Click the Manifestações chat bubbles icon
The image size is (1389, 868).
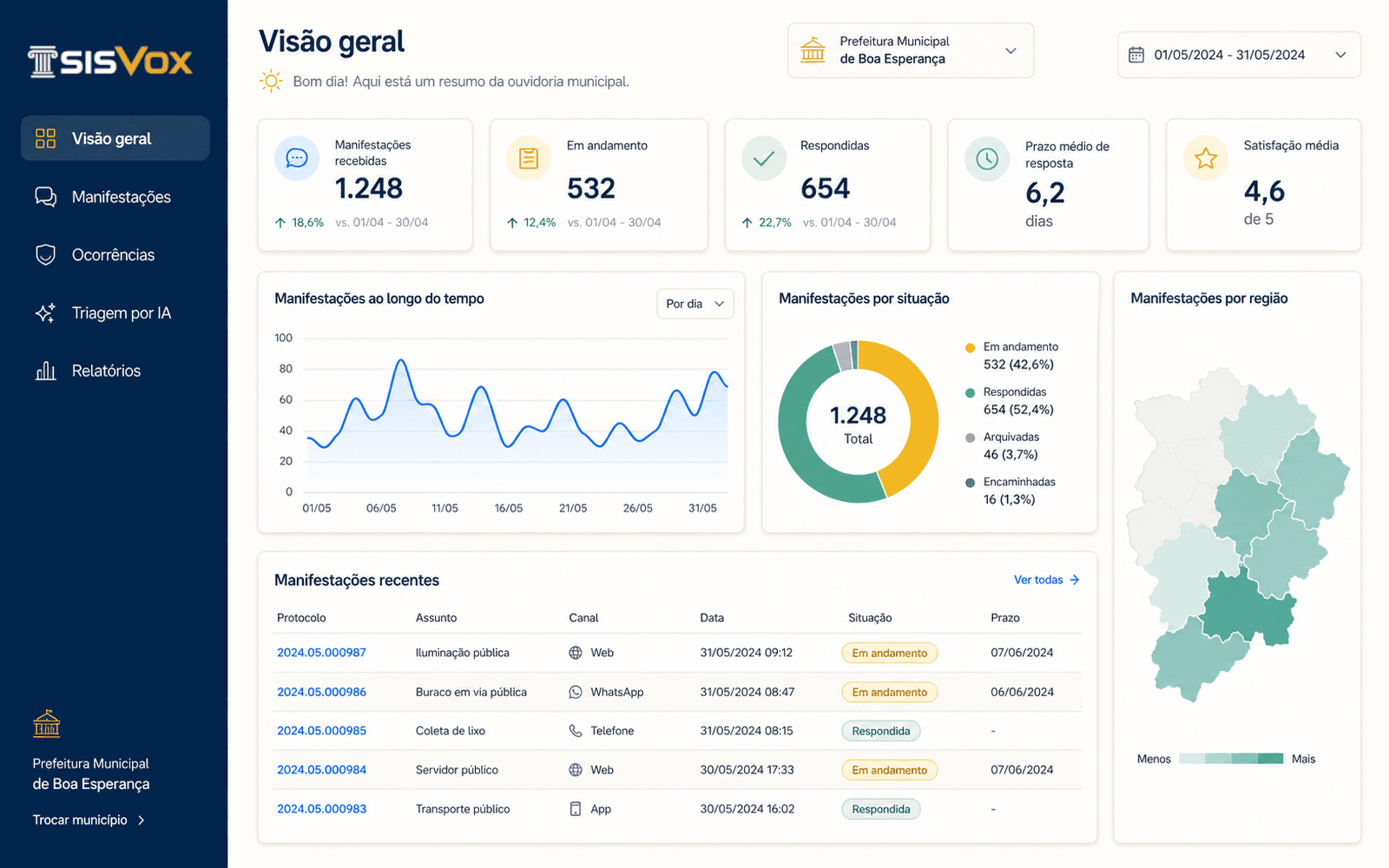click(45, 197)
